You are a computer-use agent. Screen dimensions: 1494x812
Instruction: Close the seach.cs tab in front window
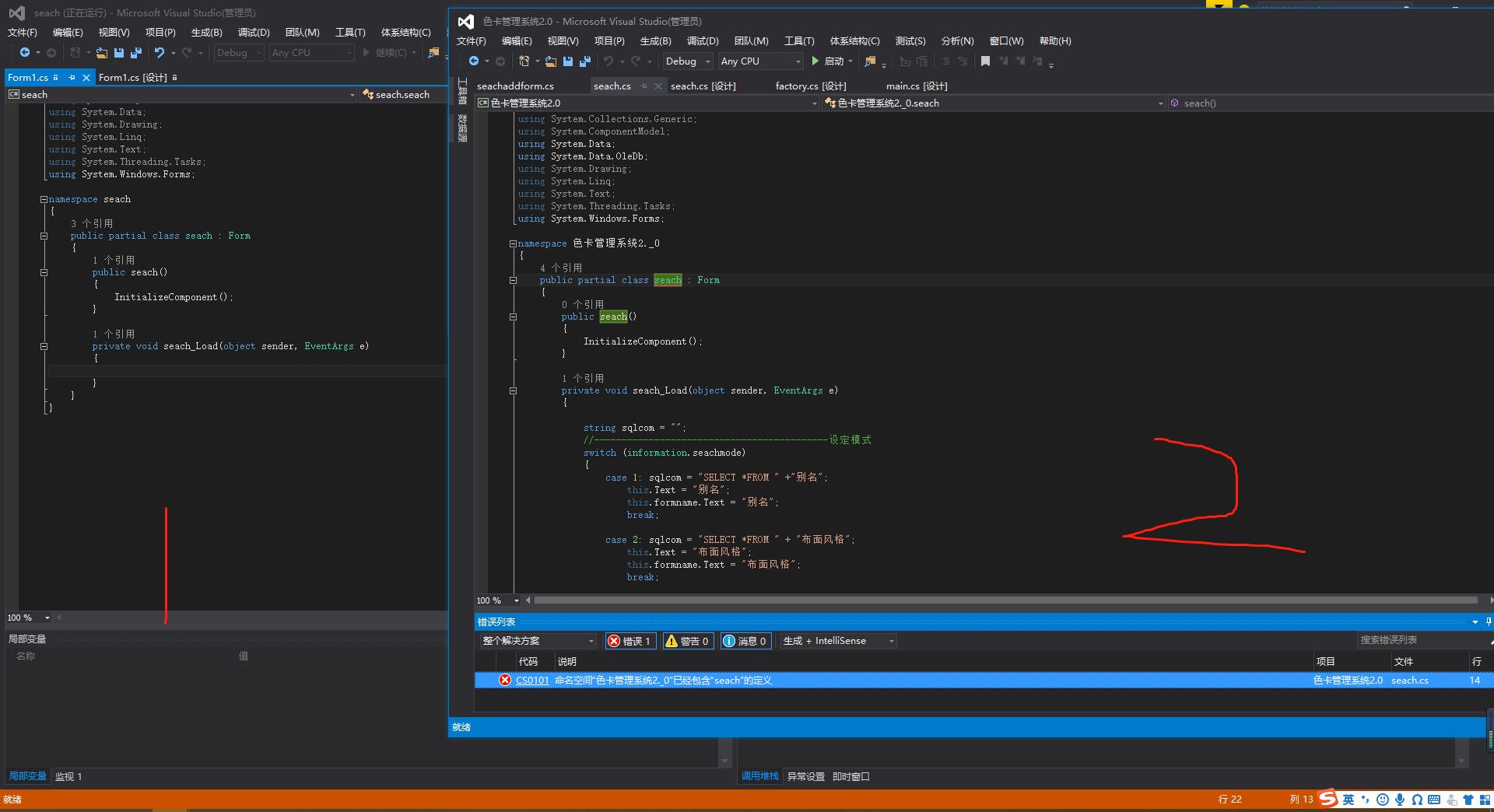tap(658, 86)
